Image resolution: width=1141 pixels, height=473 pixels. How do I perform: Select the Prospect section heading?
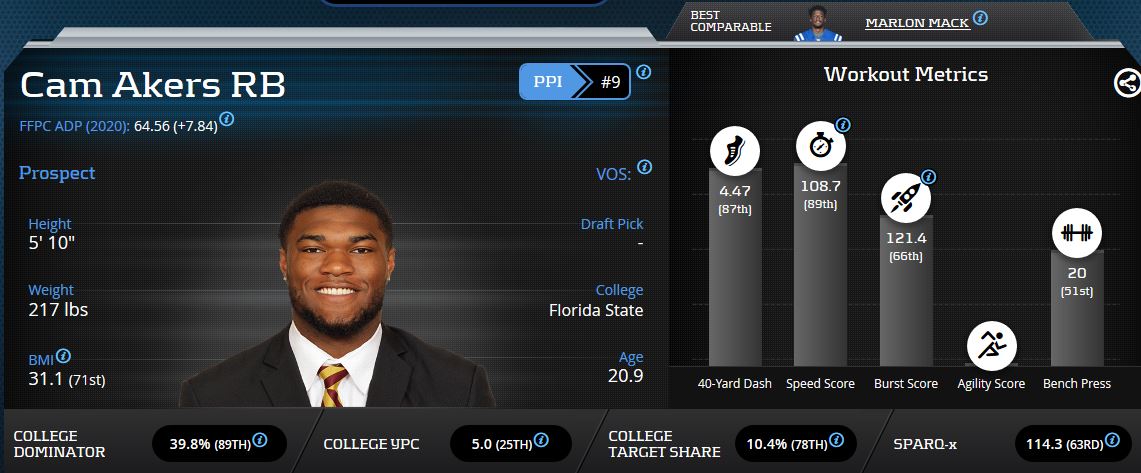point(57,173)
